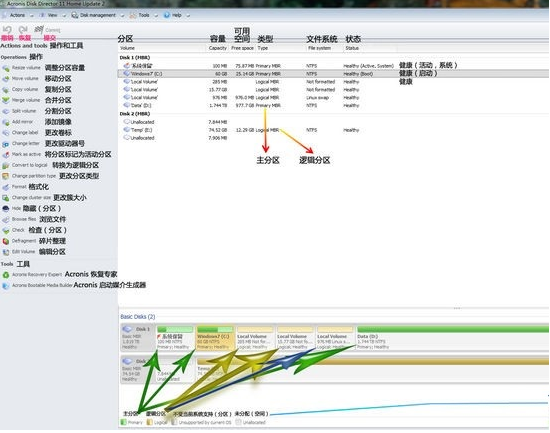Open the Change cluster size operation

[27, 198]
